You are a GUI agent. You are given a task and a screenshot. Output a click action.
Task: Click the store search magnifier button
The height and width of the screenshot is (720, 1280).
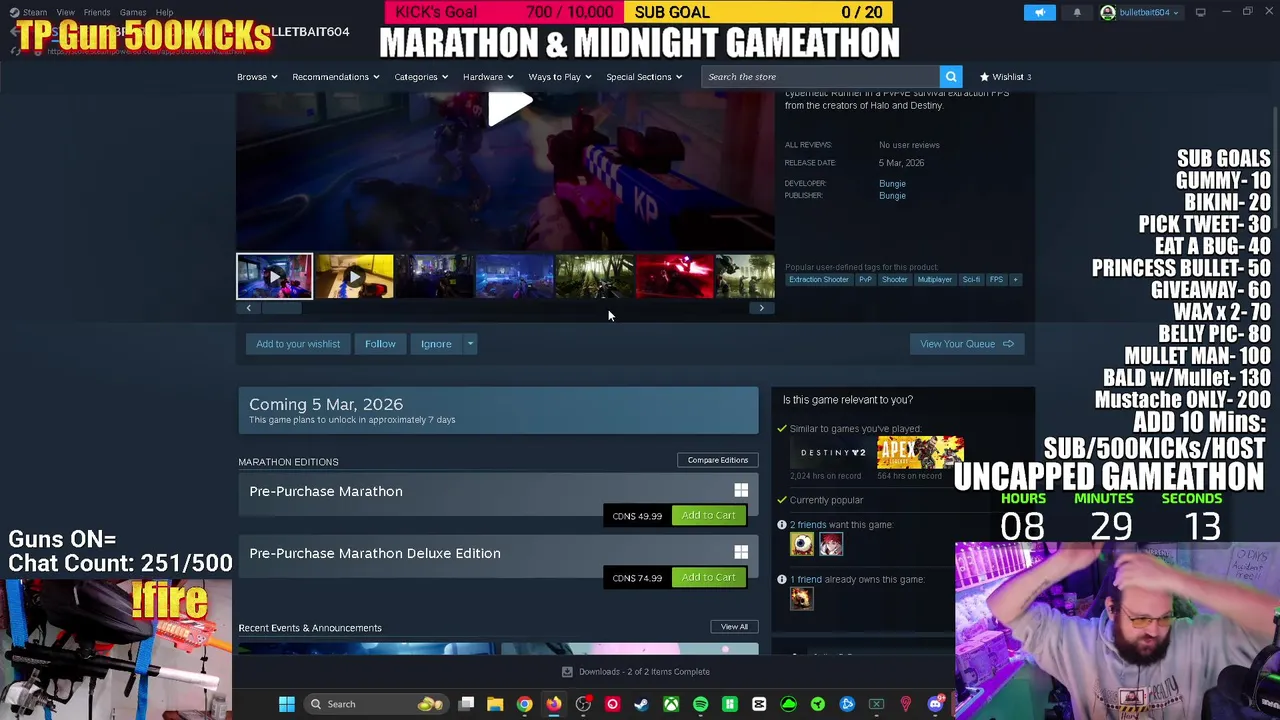[x=951, y=77]
